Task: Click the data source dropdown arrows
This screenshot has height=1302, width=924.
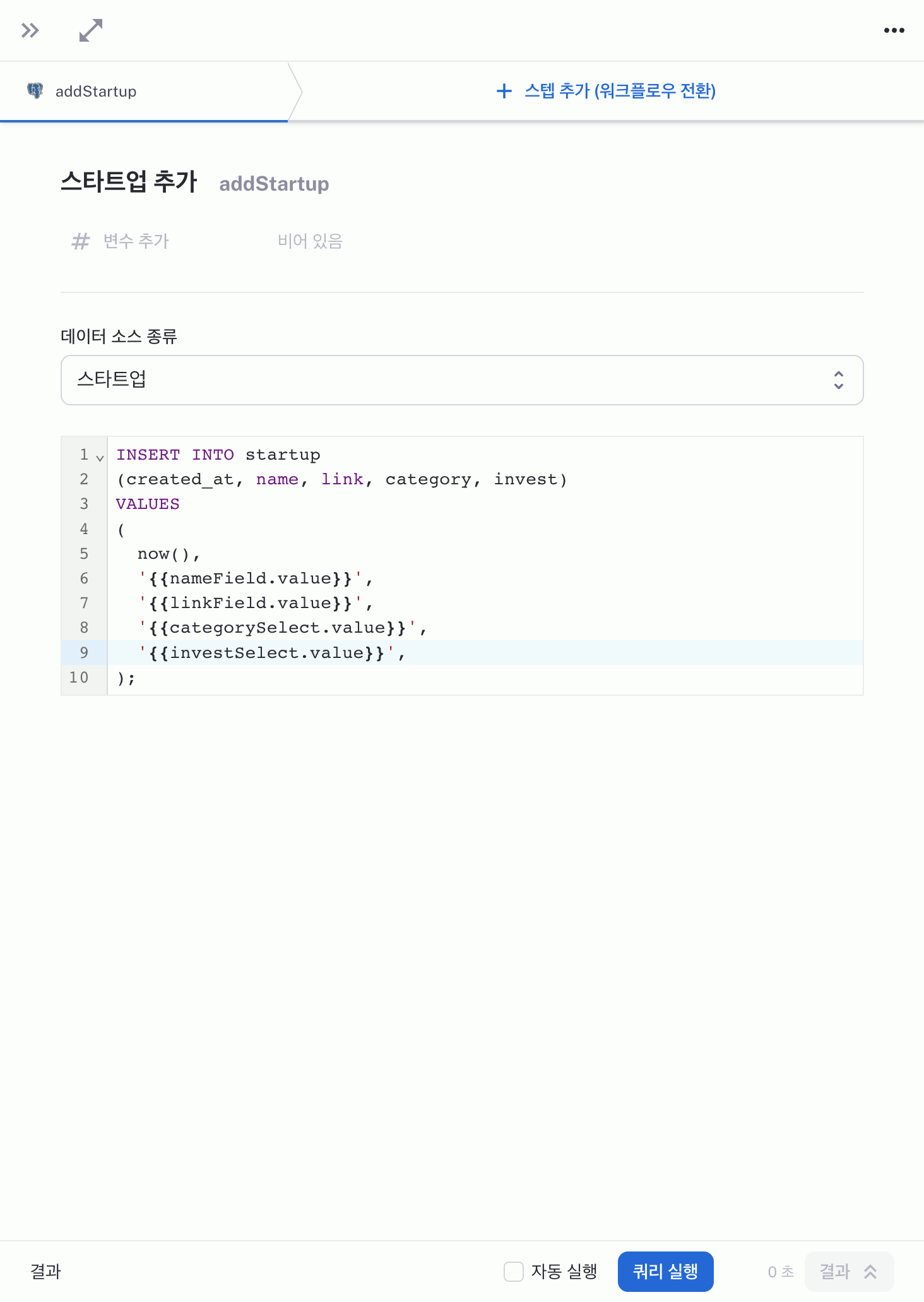Action: point(838,380)
